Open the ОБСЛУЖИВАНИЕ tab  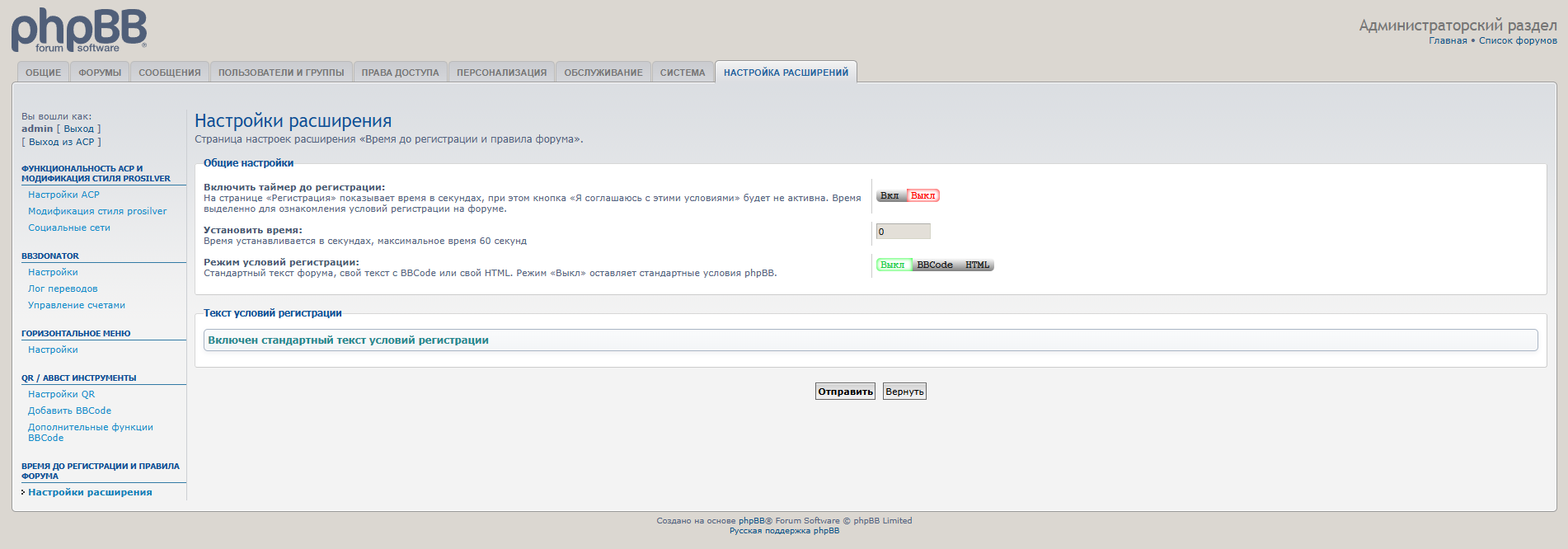click(603, 73)
